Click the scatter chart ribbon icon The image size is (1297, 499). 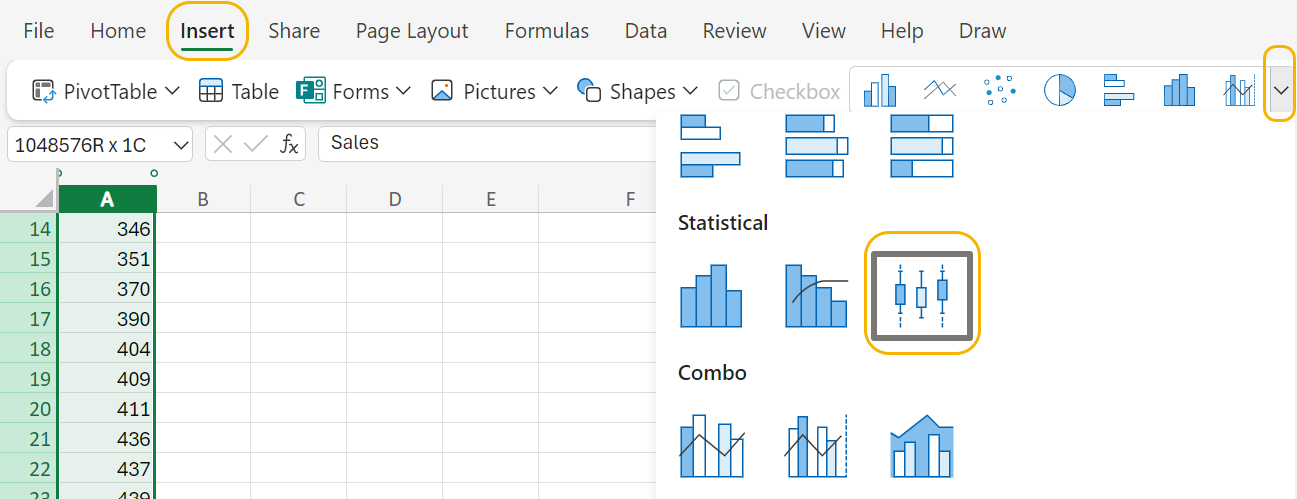tap(1000, 91)
